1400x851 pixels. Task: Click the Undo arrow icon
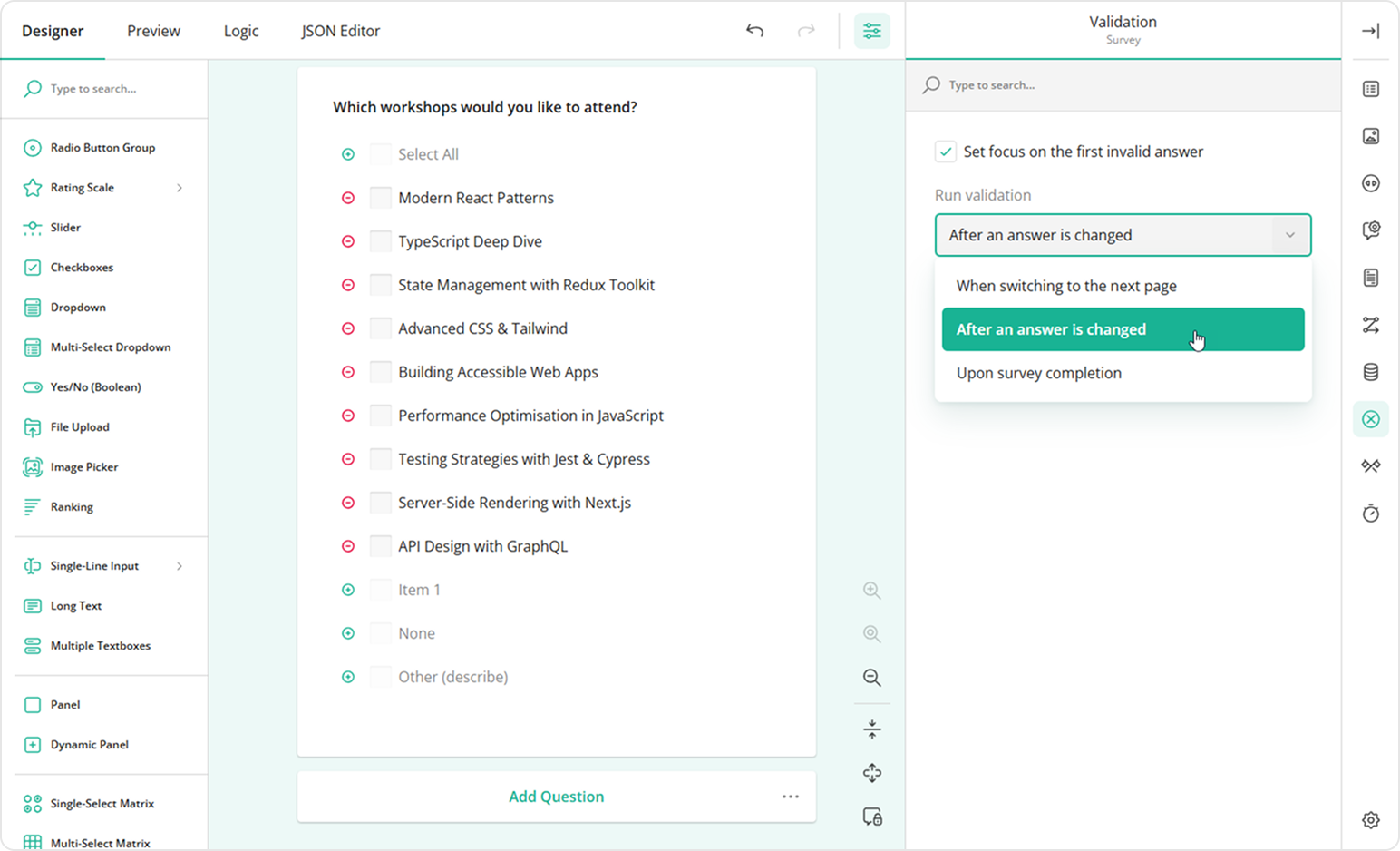click(754, 31)
